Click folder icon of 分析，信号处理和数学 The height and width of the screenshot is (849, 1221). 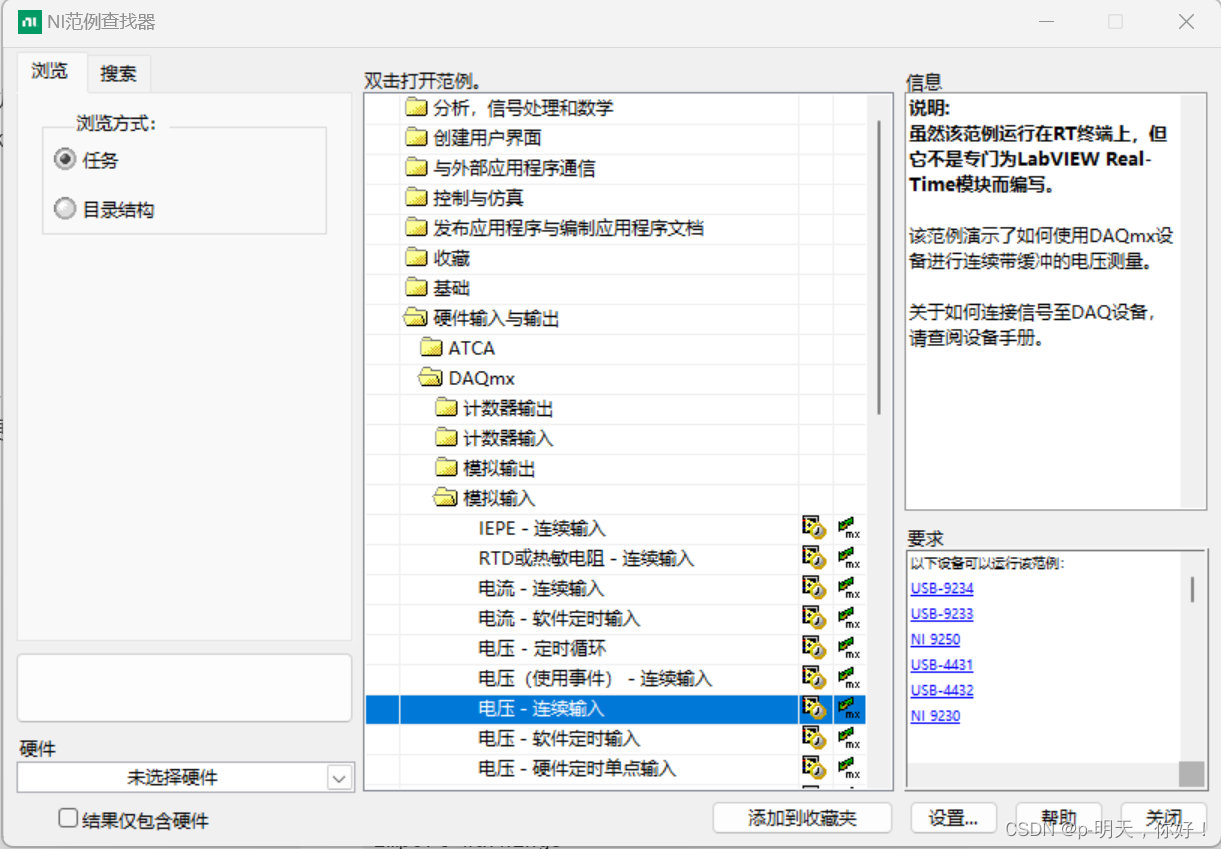[x=416, y=108]
